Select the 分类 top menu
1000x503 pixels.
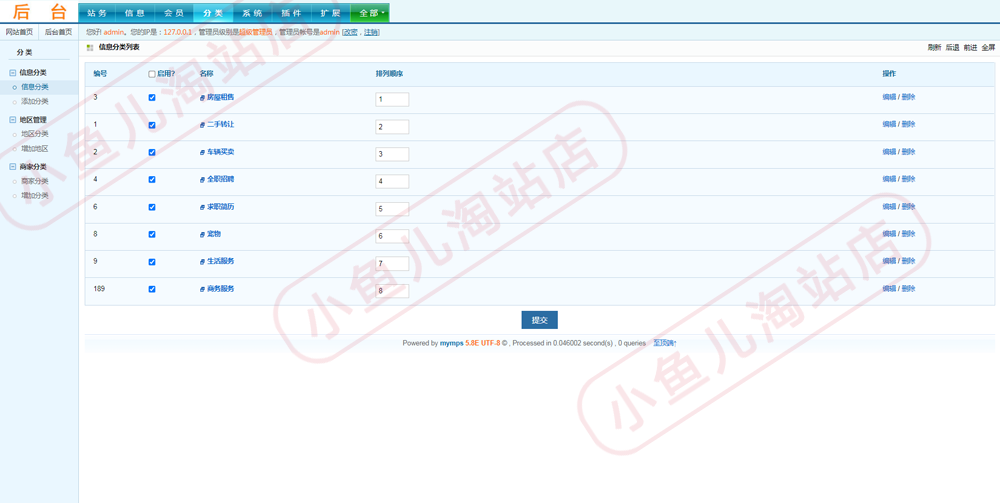click(x=213, y=13)
